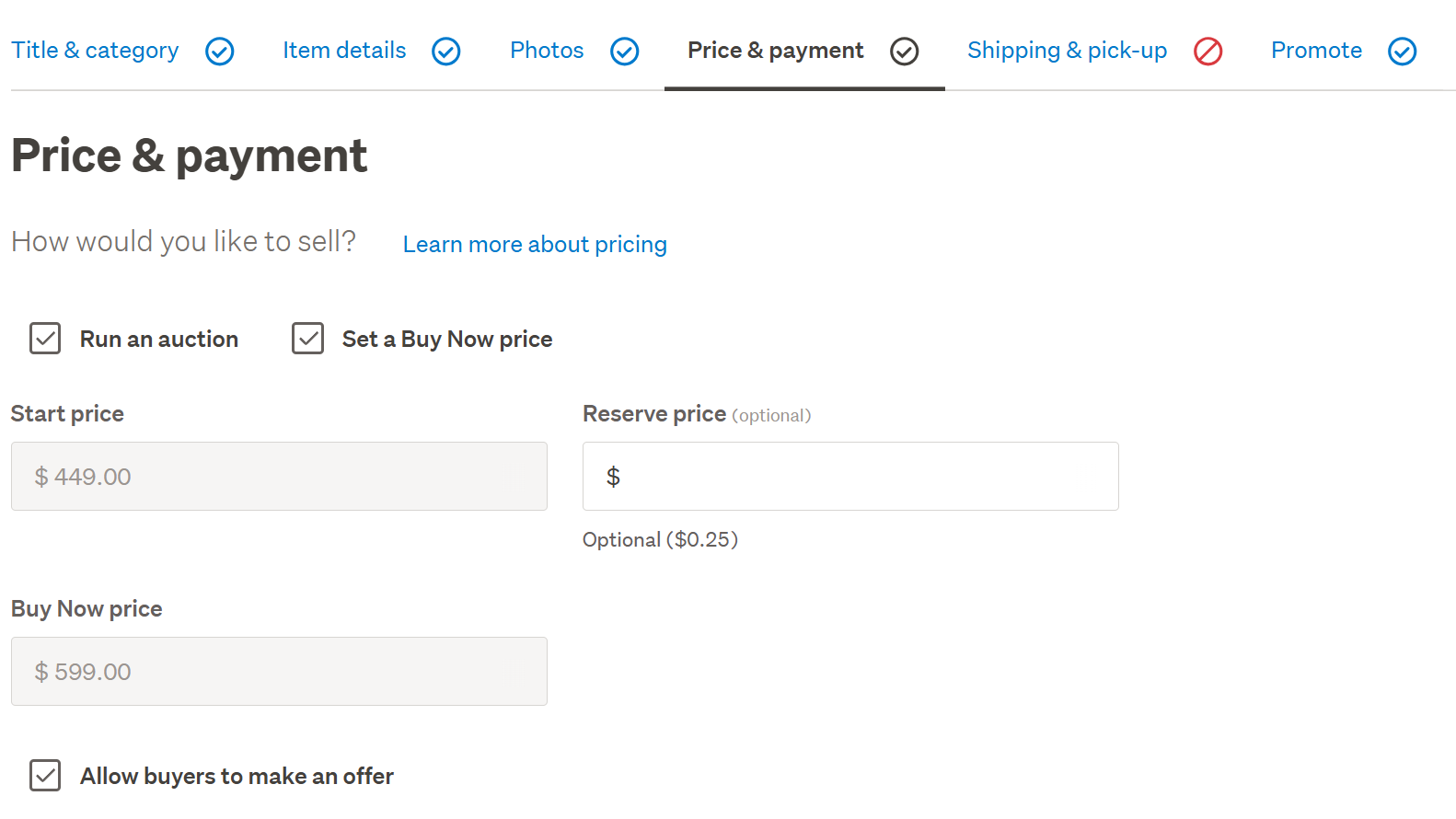
Task: Click the Title & category checkmark icon
Action: 220,52
